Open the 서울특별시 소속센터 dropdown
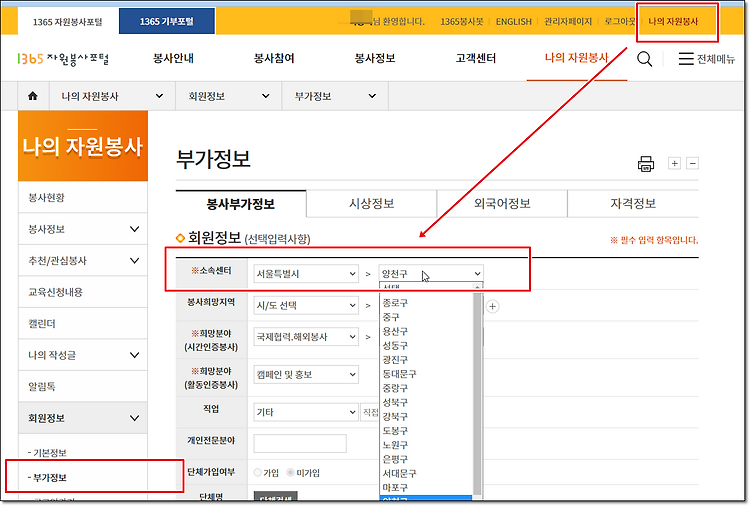 click(x=306, y=274)
